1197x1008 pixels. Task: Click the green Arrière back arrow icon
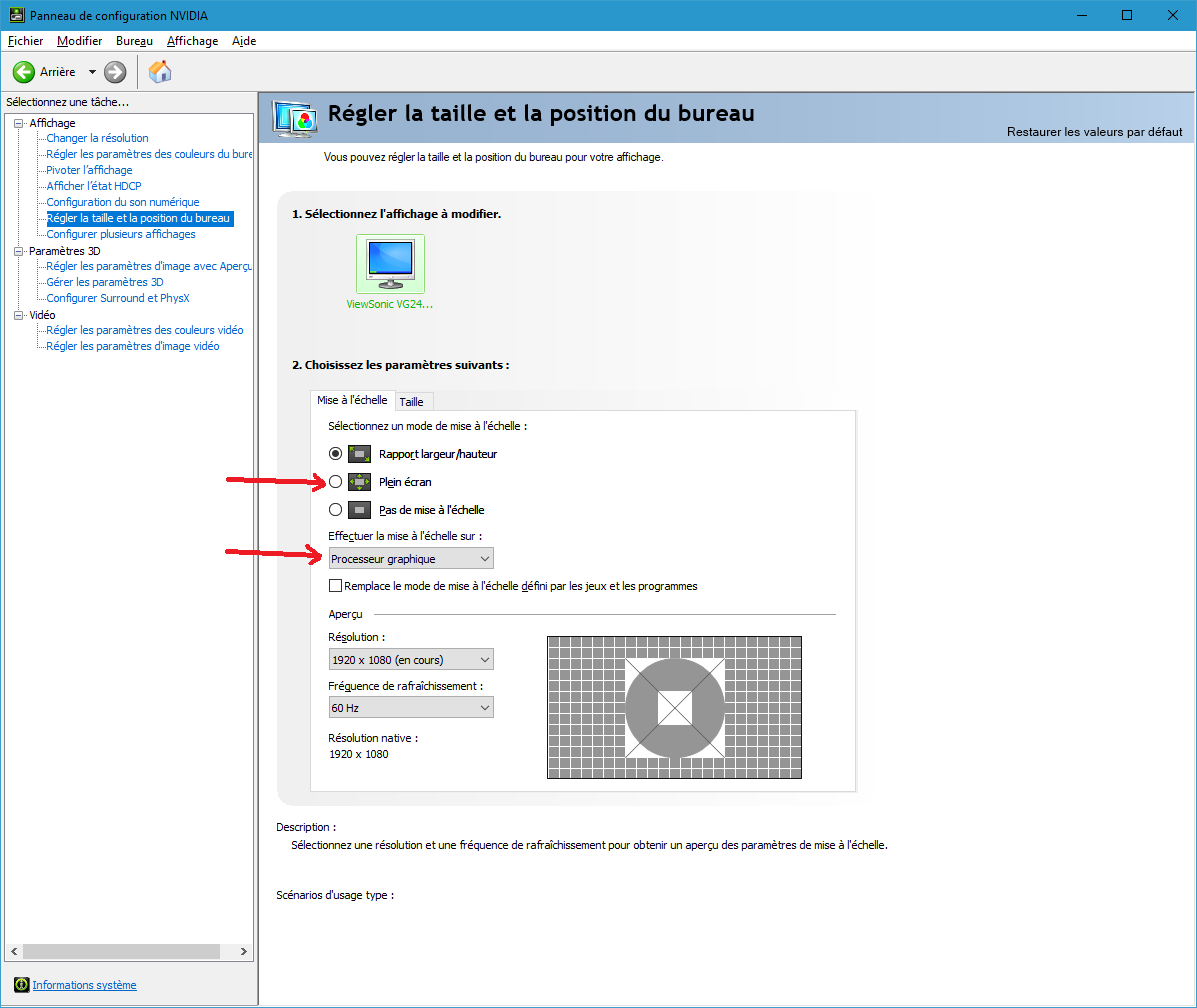(x=24, y=72)
